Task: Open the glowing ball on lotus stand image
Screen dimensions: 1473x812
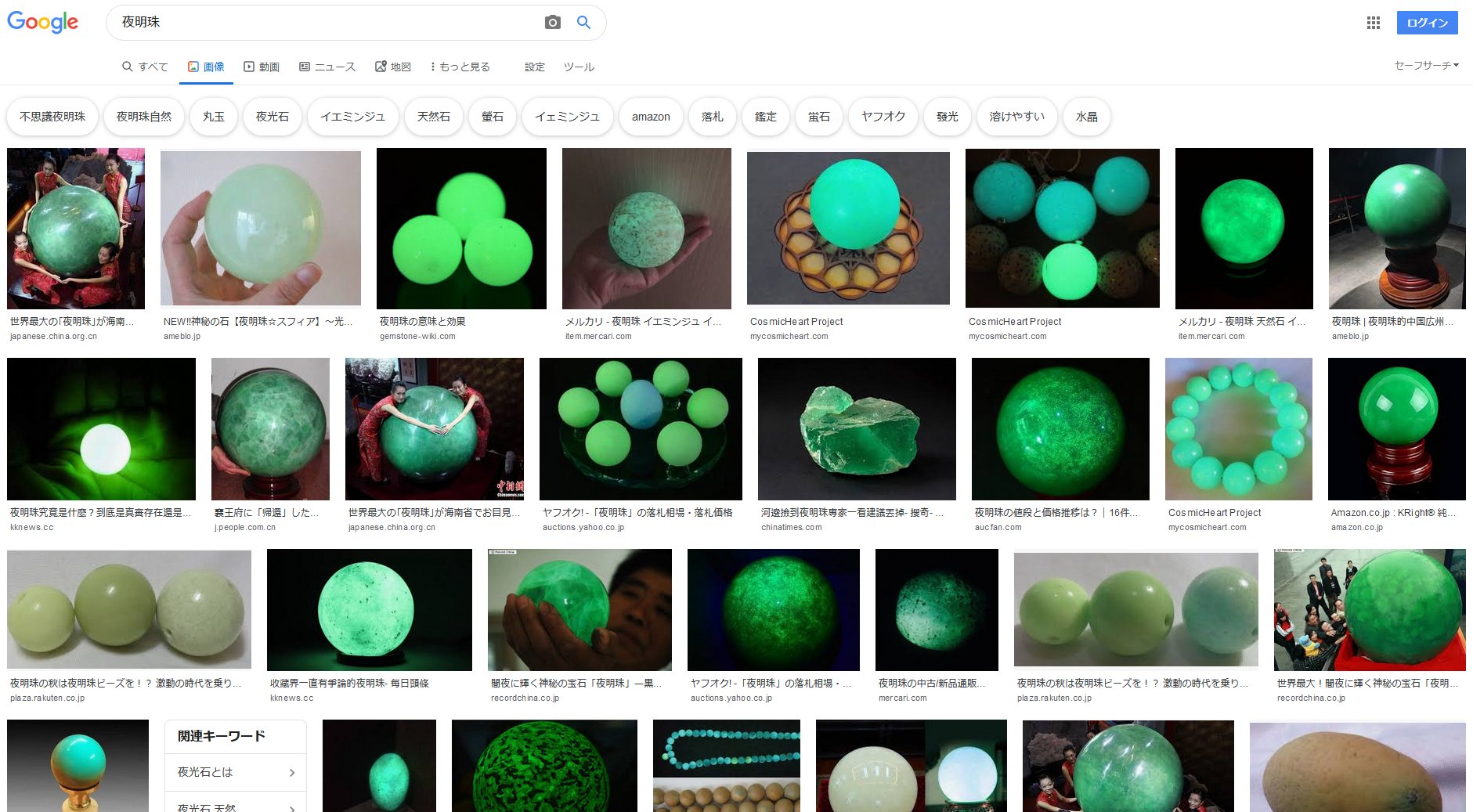Action: (x=848, y=228)
